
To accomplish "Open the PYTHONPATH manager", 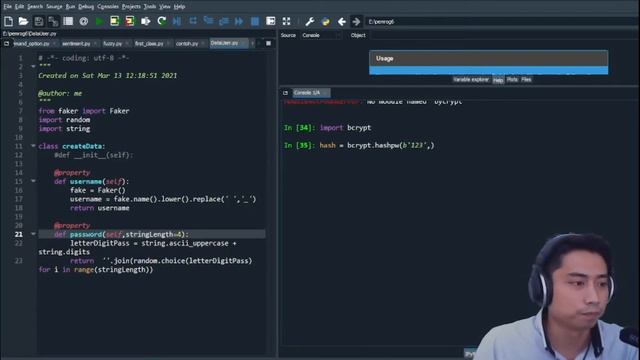I will coord(325,21).
